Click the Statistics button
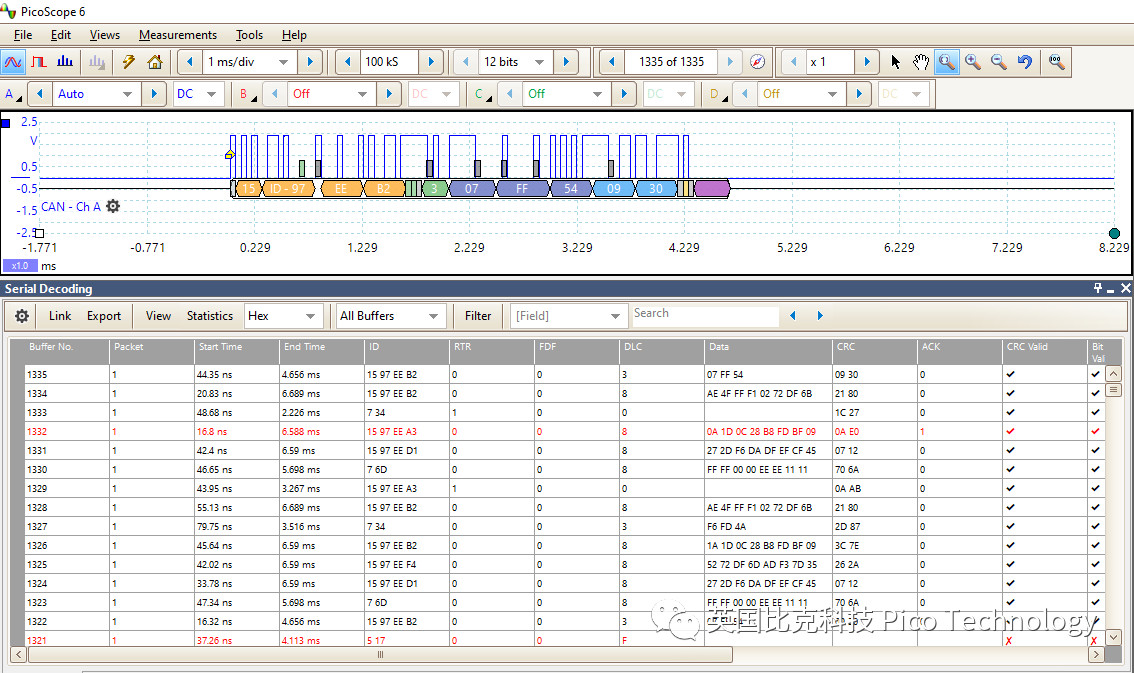The width and height of the screenshot is (1134, 673). [x=209, y=316]
